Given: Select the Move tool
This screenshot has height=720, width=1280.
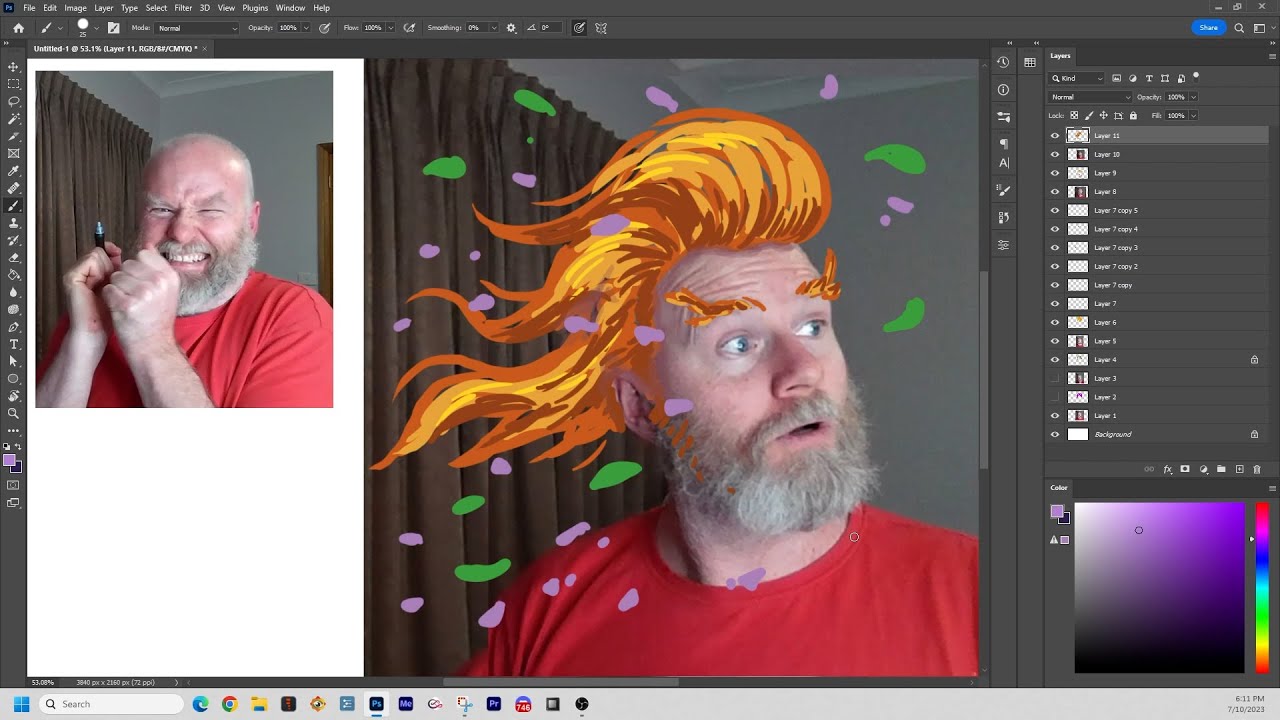Looking at the screenshot, I should coord(13,67).
